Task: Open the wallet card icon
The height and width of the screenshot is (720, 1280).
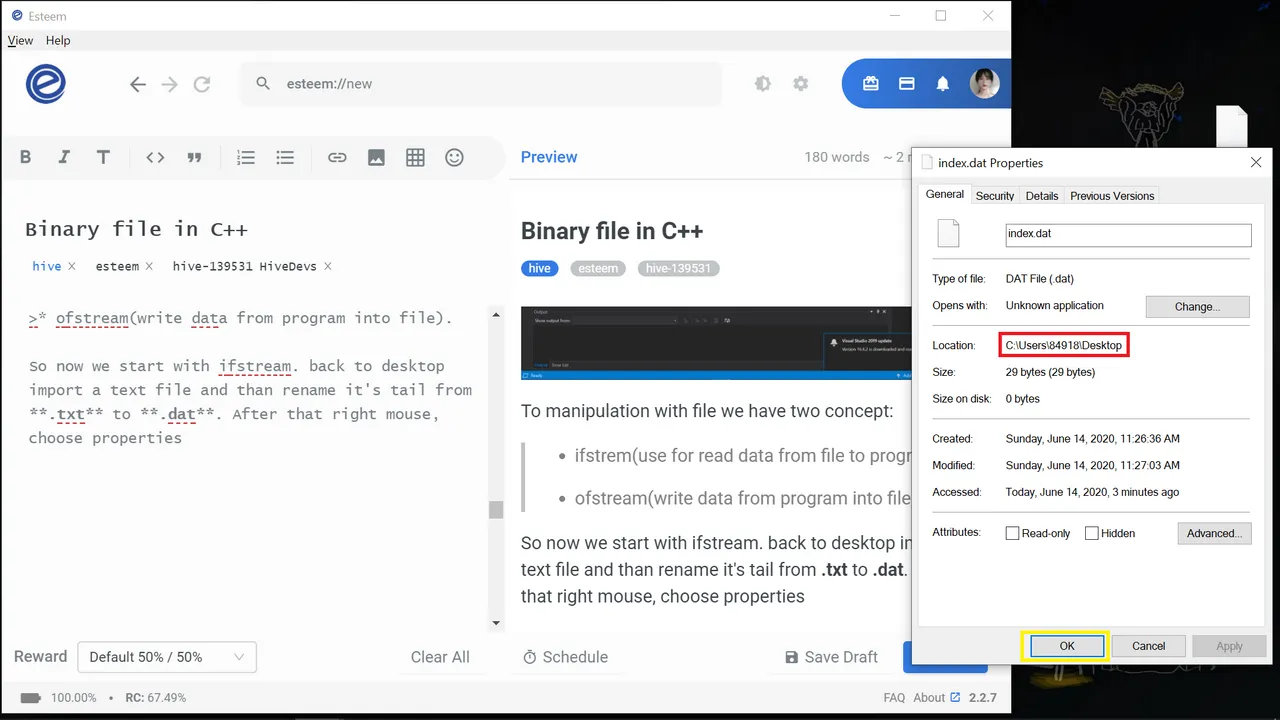Action: point(907,84)
